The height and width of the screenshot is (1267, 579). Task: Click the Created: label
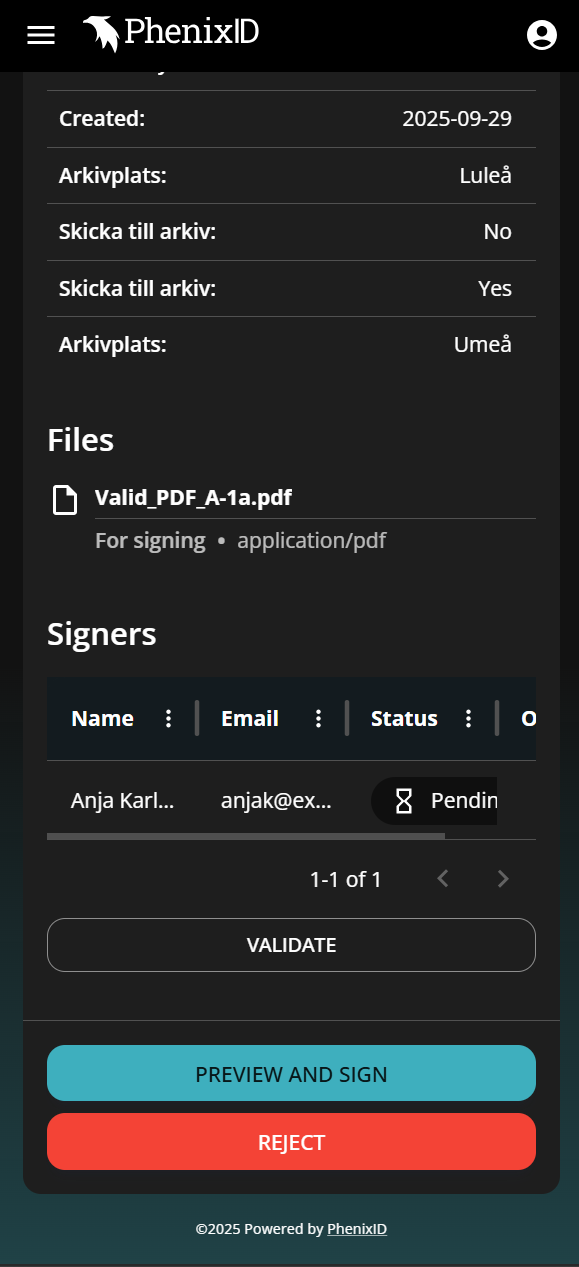[x=102, y=119]
